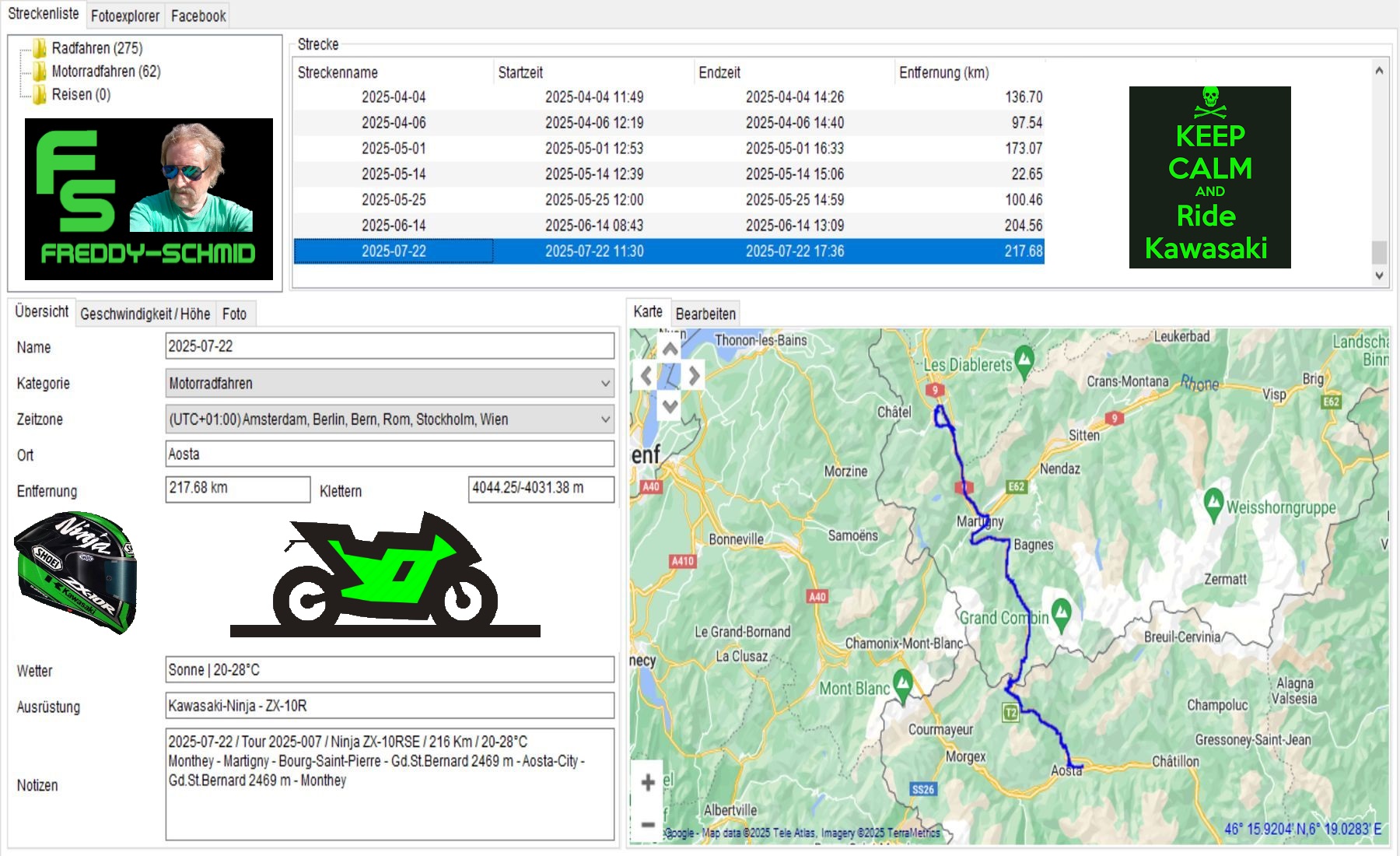
Task: Click Keep Calm Ride Kawasaki banner
Action: coord(1209,177)
